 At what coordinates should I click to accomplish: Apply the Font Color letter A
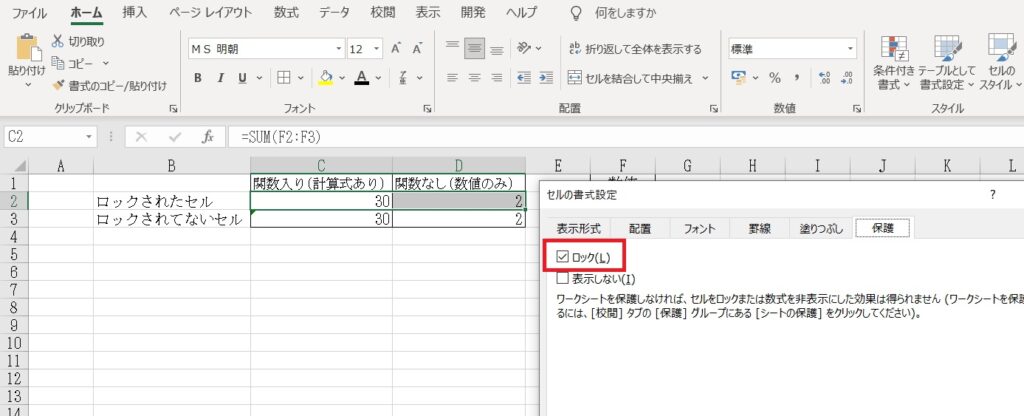tap(362, 78)
